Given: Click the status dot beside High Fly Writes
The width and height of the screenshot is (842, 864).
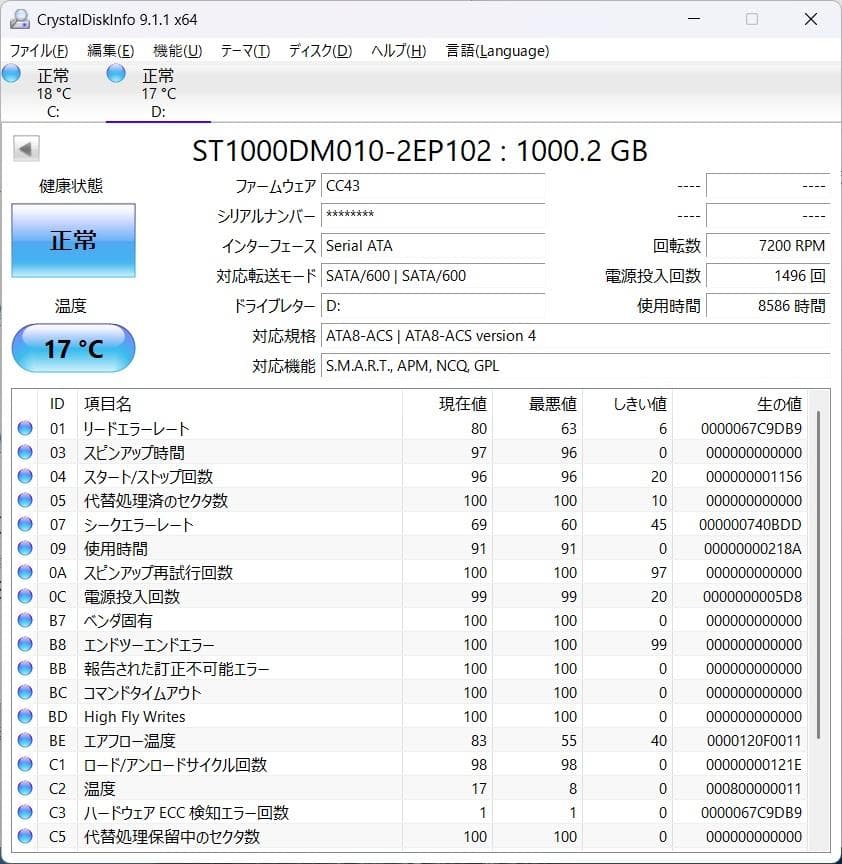Looking at the screenshot, I should tap(25, 717).
